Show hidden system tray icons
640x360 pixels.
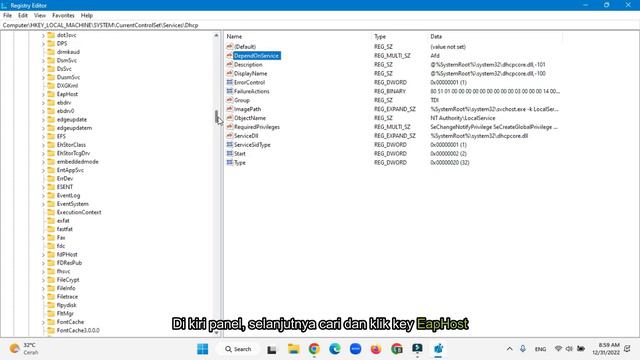tap(509, 349)
